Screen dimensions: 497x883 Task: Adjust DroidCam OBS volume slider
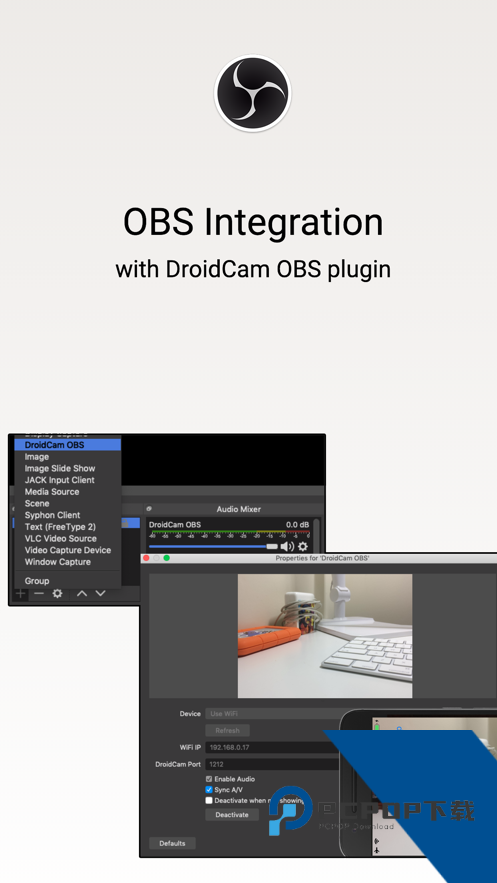(213, 546)
